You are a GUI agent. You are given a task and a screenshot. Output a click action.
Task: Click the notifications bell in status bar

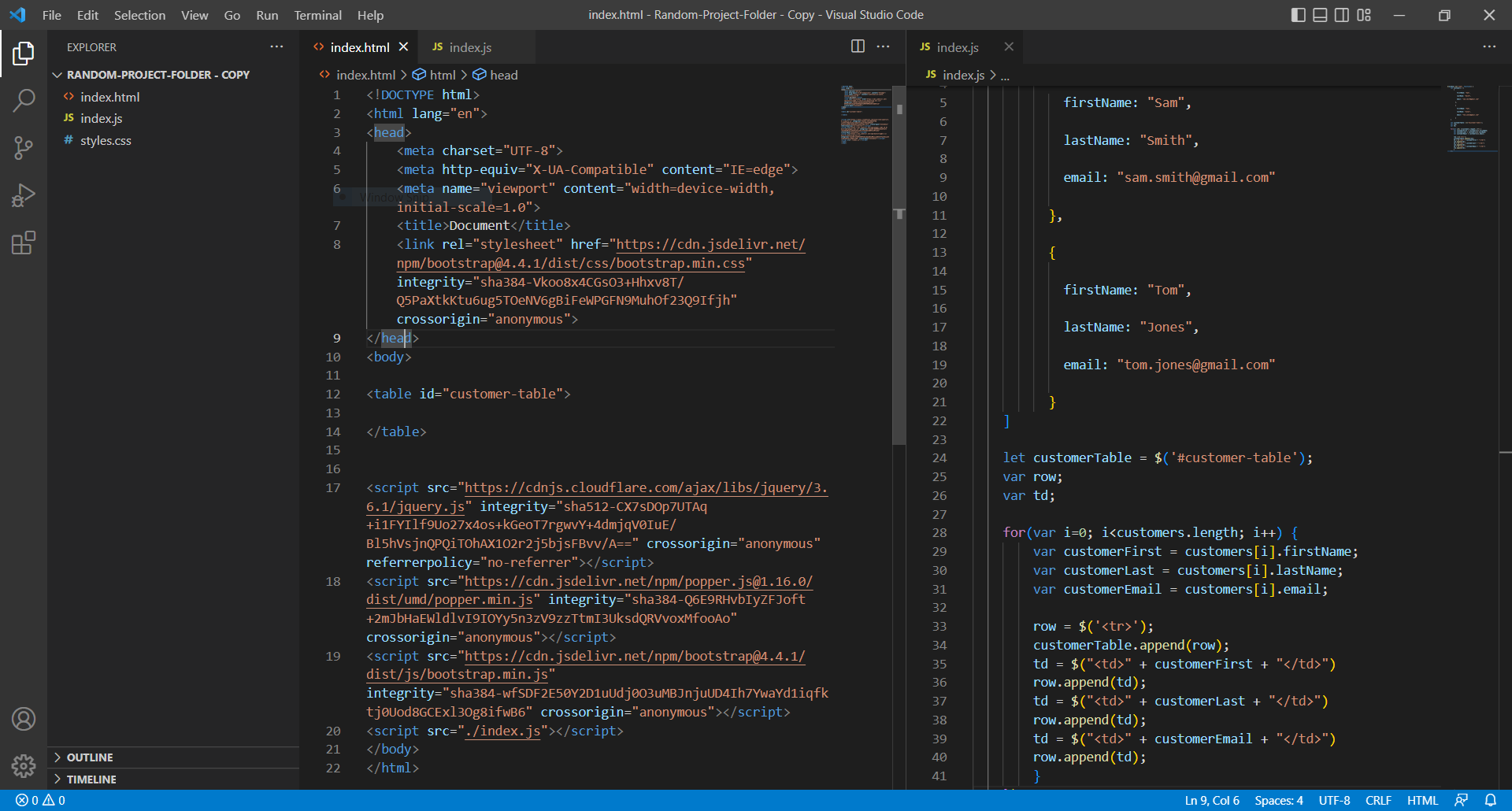[x=1491, y=800]
